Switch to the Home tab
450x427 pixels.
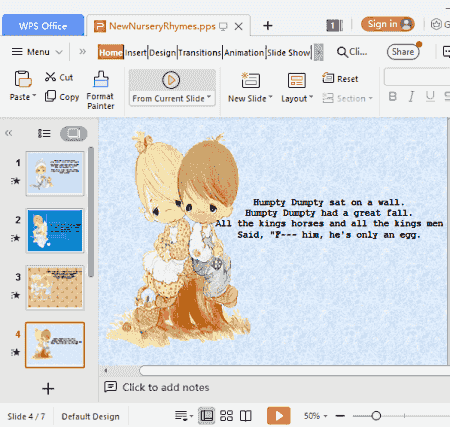111,52
